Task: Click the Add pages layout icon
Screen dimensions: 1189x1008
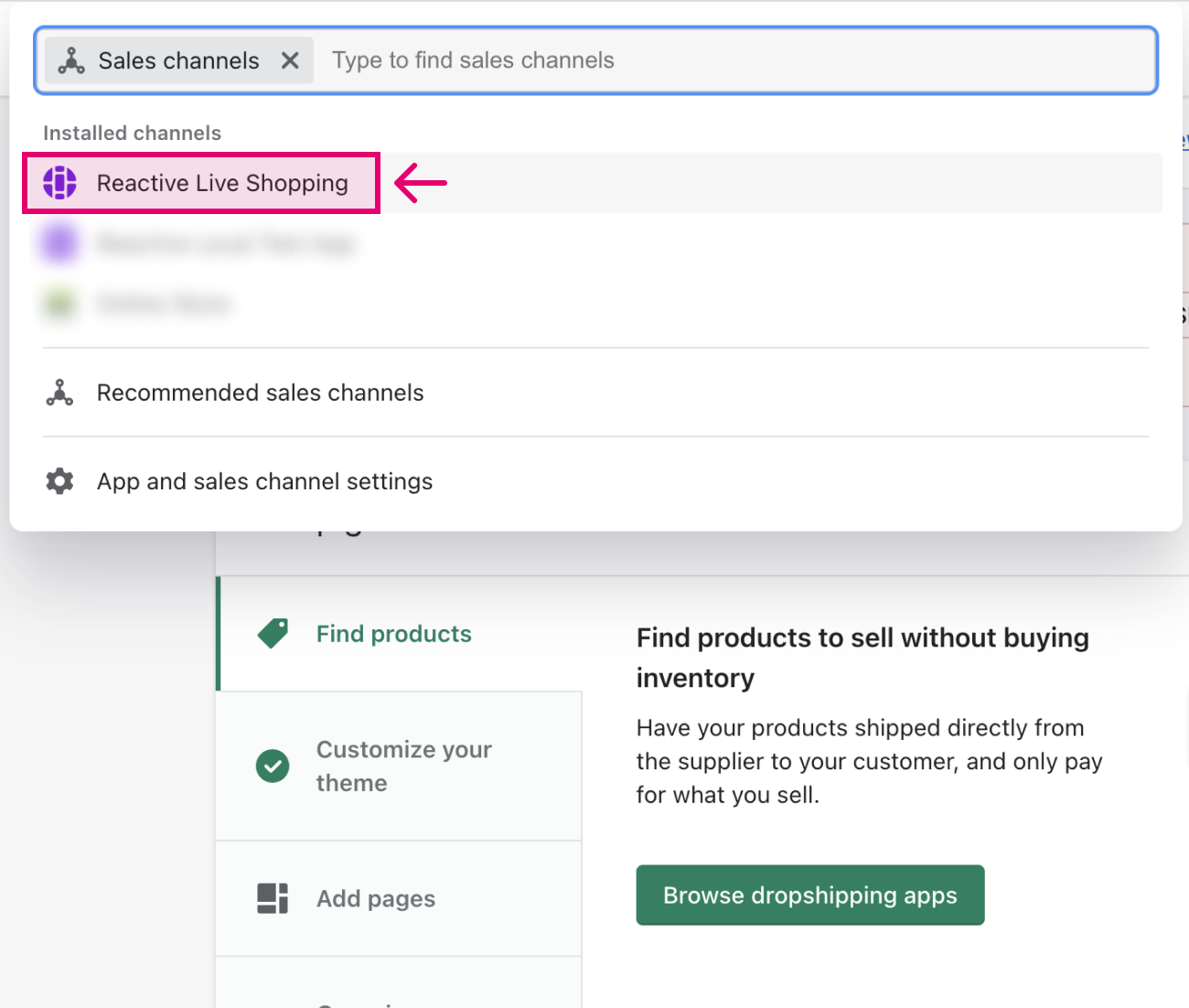Action: [273, 898]
